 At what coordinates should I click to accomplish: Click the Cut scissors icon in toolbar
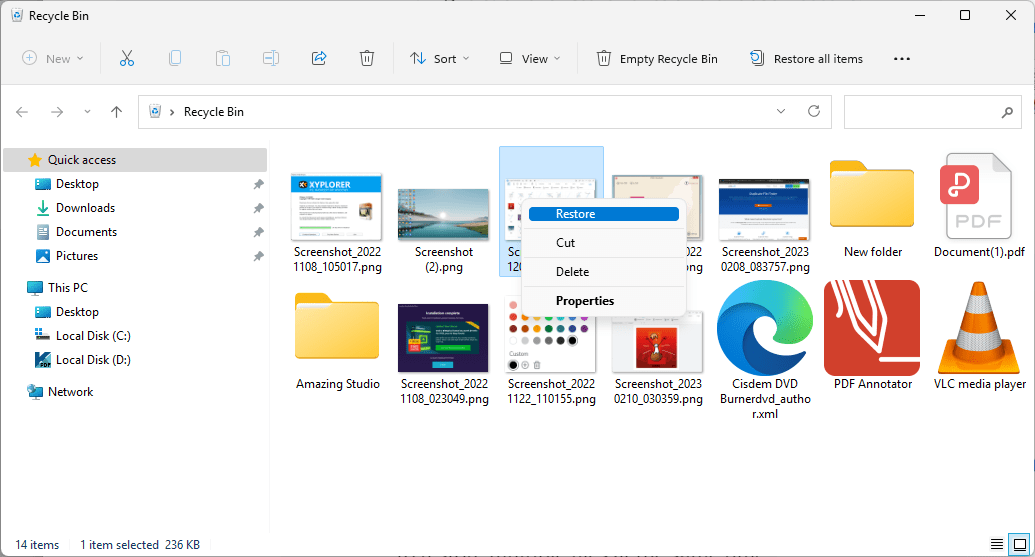click(126, 58)
